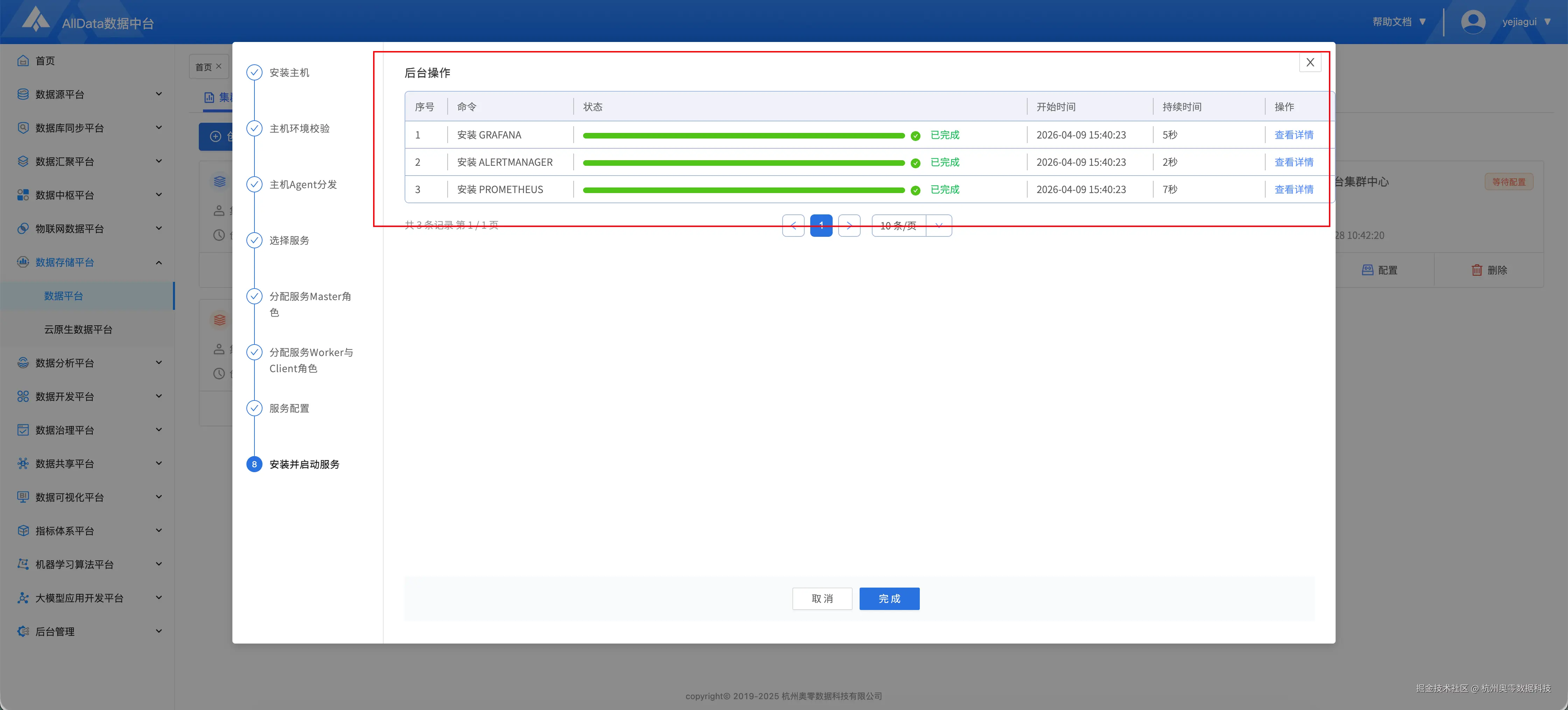Screen dimensions: 1568x710
Task: Click the GRAFANA install progress bar
Action: [x=743, y=136]
